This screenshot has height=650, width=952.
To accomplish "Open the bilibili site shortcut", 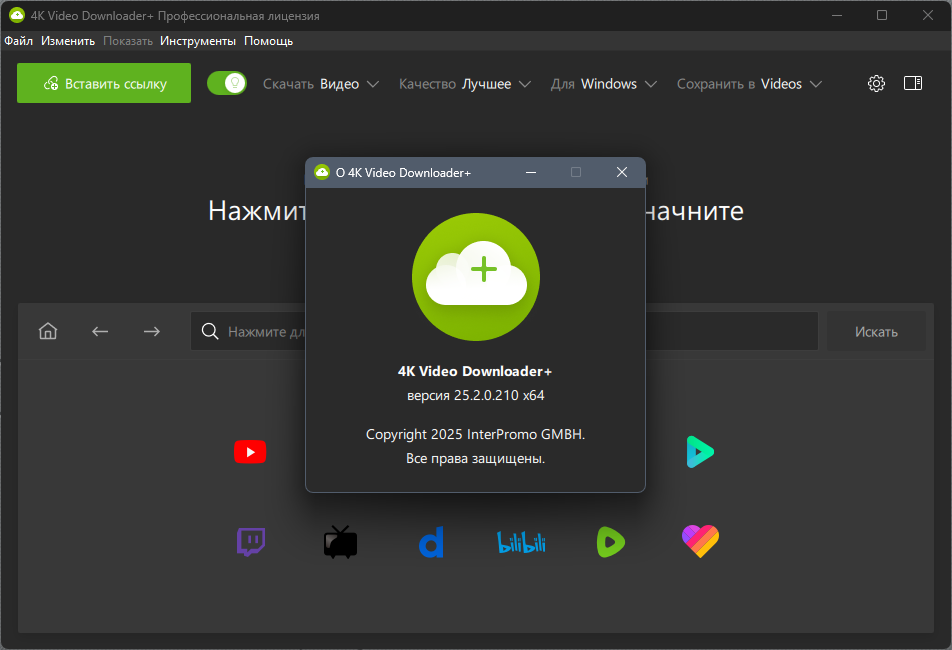I will click(522, 543).
